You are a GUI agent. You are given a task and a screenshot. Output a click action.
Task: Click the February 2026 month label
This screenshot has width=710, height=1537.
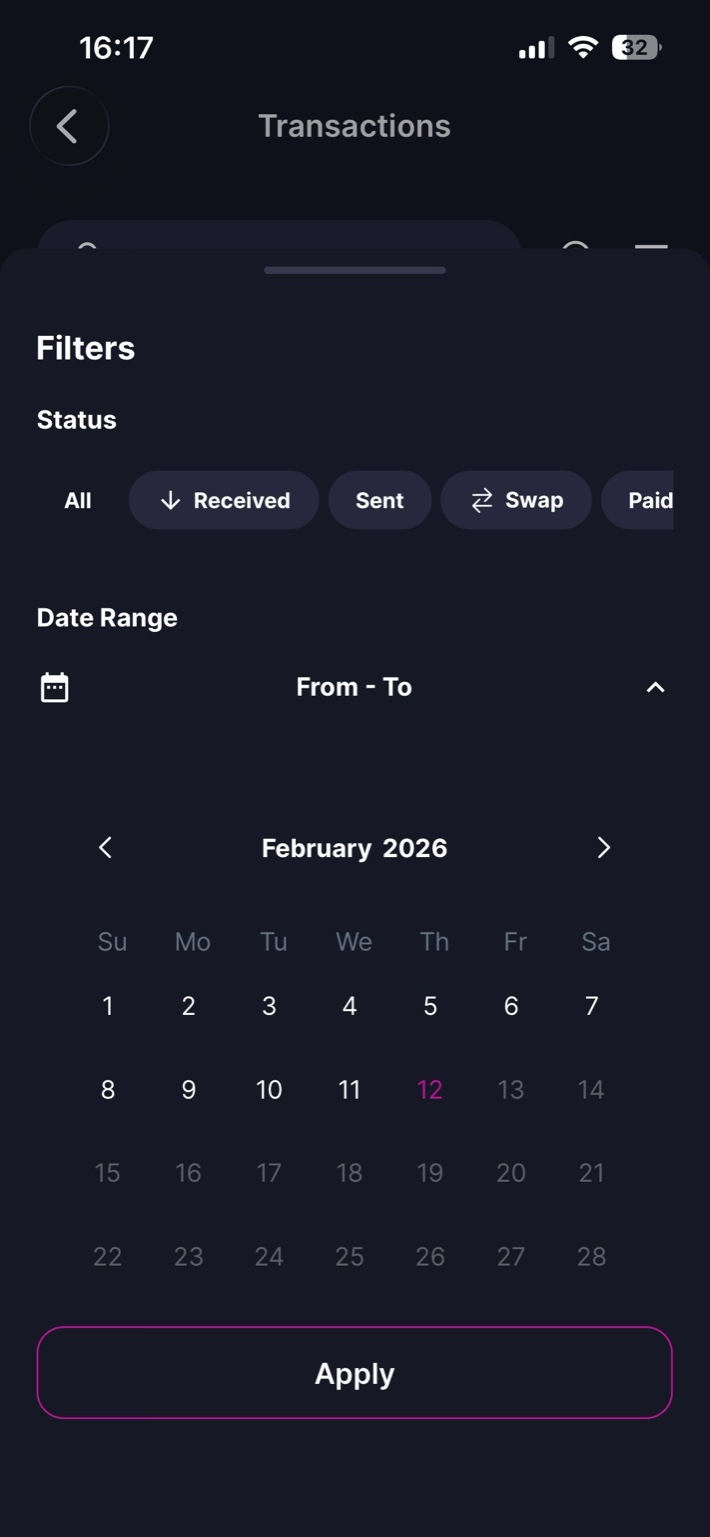354,848
